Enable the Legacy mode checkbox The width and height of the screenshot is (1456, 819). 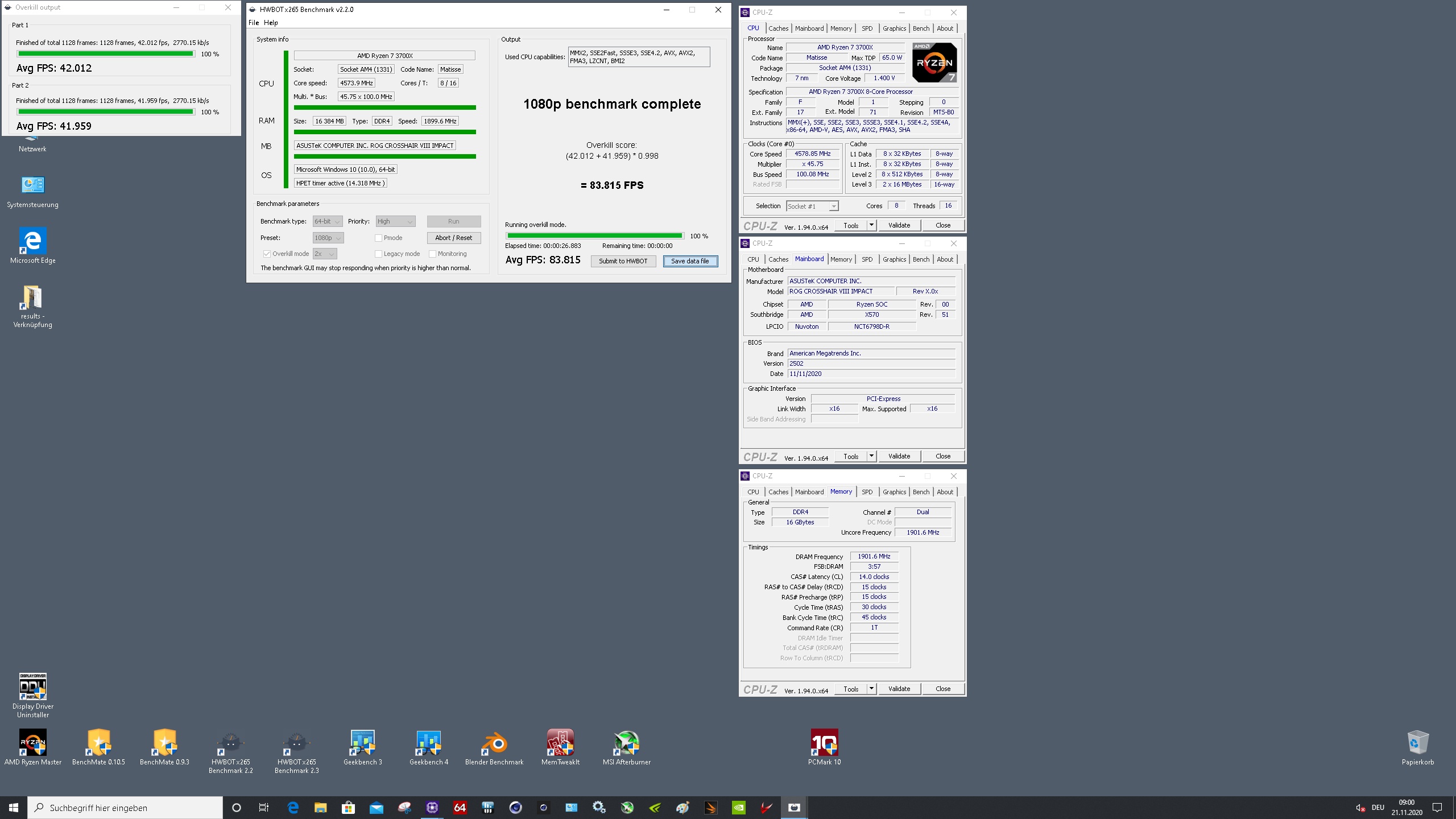tap(378, 254)
